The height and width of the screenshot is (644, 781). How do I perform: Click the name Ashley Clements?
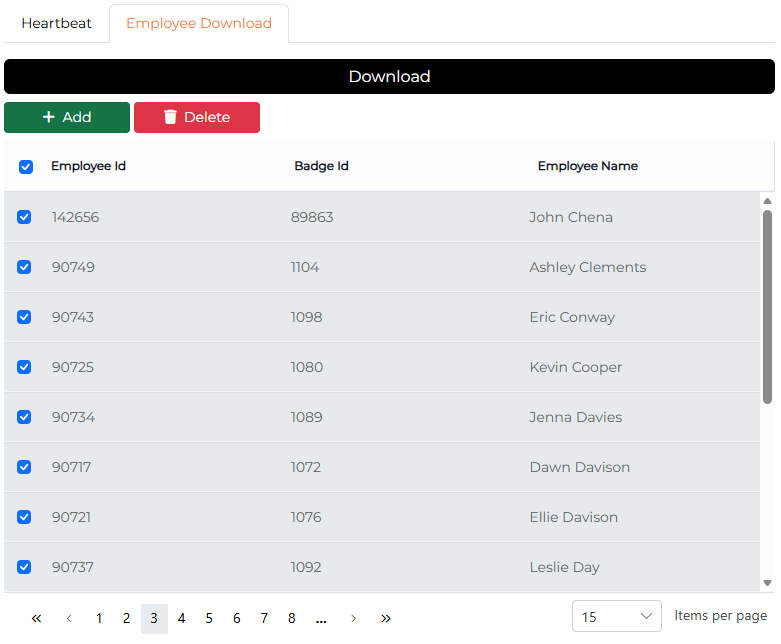click(x=588, y=267)
